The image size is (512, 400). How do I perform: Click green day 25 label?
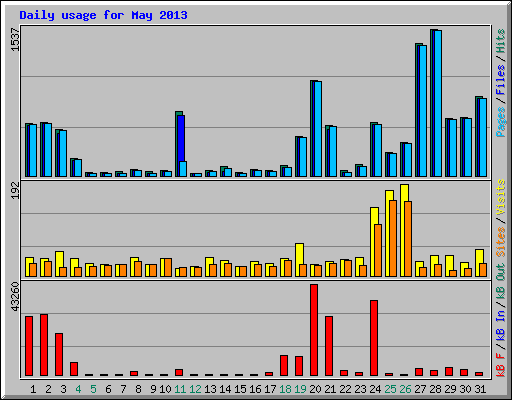click(390, 389)
